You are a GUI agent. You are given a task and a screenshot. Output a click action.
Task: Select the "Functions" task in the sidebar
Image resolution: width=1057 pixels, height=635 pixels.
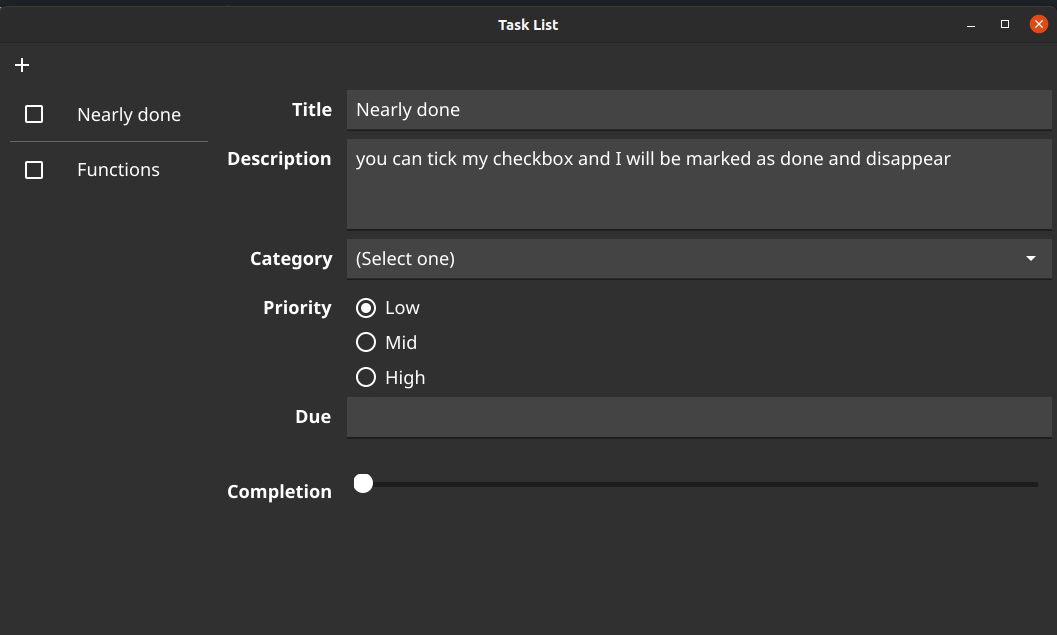(x=118, y=169)
